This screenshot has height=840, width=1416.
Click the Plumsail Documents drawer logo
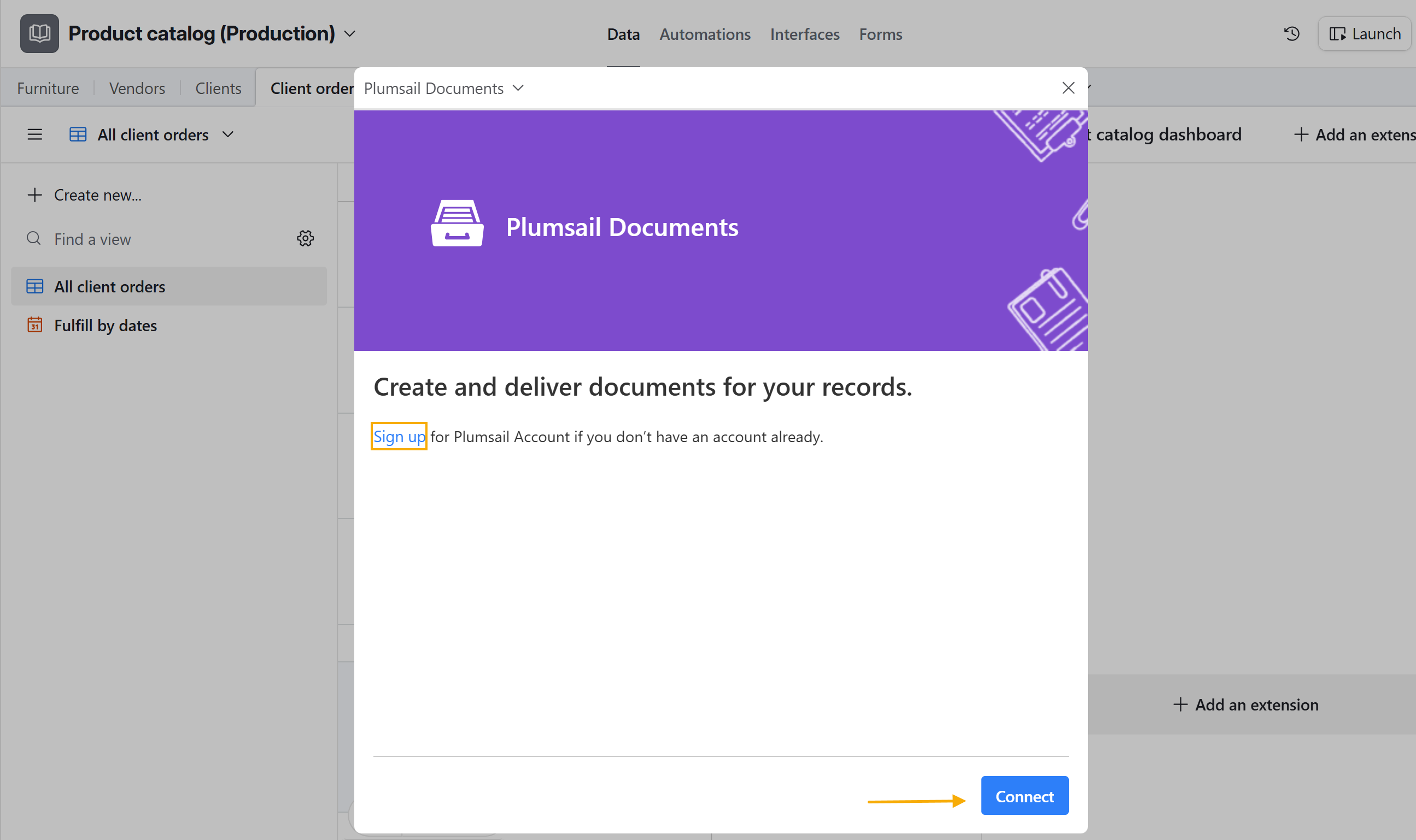click(457, 223)
